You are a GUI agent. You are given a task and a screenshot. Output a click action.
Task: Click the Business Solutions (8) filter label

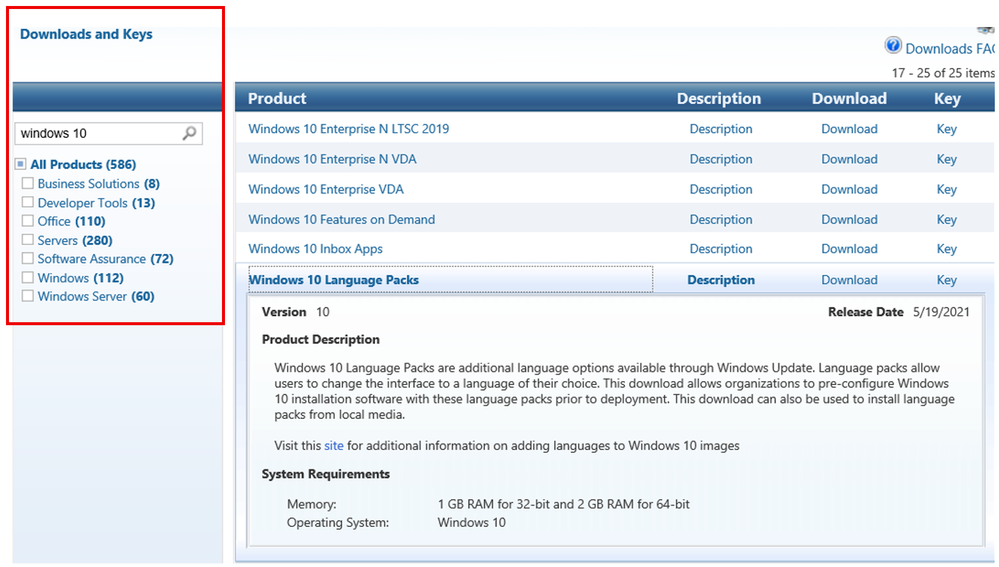[98, 183]
